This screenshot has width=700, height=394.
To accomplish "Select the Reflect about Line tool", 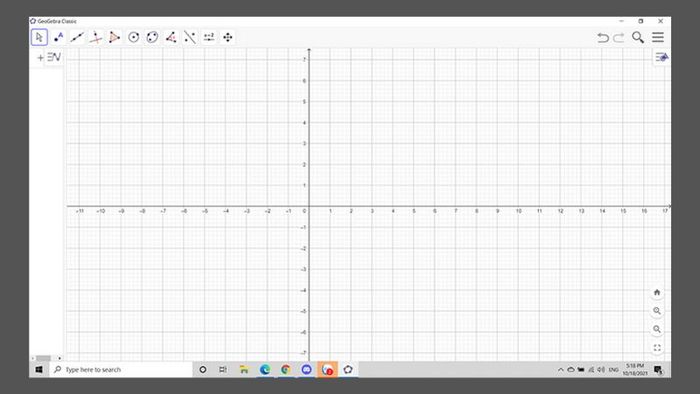I will pos(190,37).
